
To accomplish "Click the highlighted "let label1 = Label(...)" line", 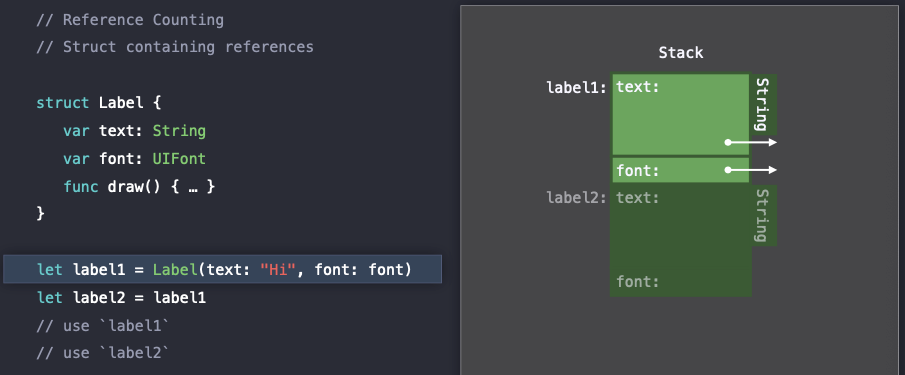I will click(x=223, y=269).
